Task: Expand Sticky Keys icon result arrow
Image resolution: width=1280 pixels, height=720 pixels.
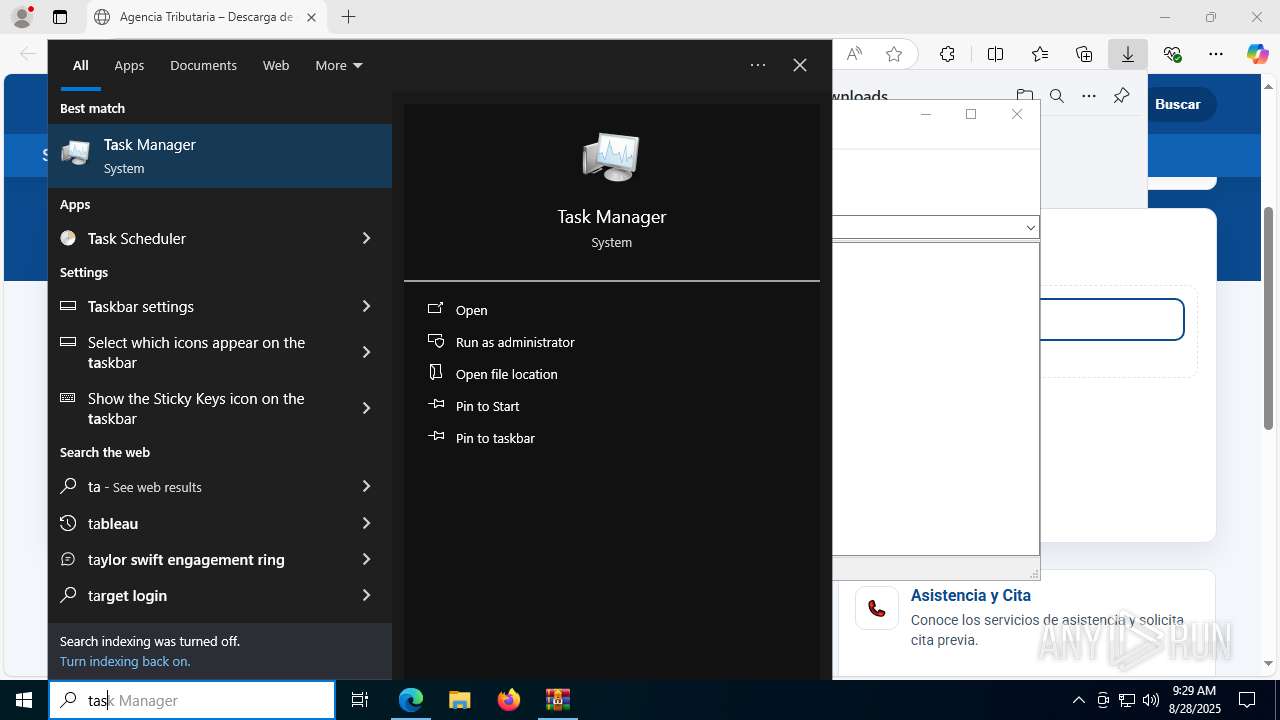Action: (x=366, y=408)
